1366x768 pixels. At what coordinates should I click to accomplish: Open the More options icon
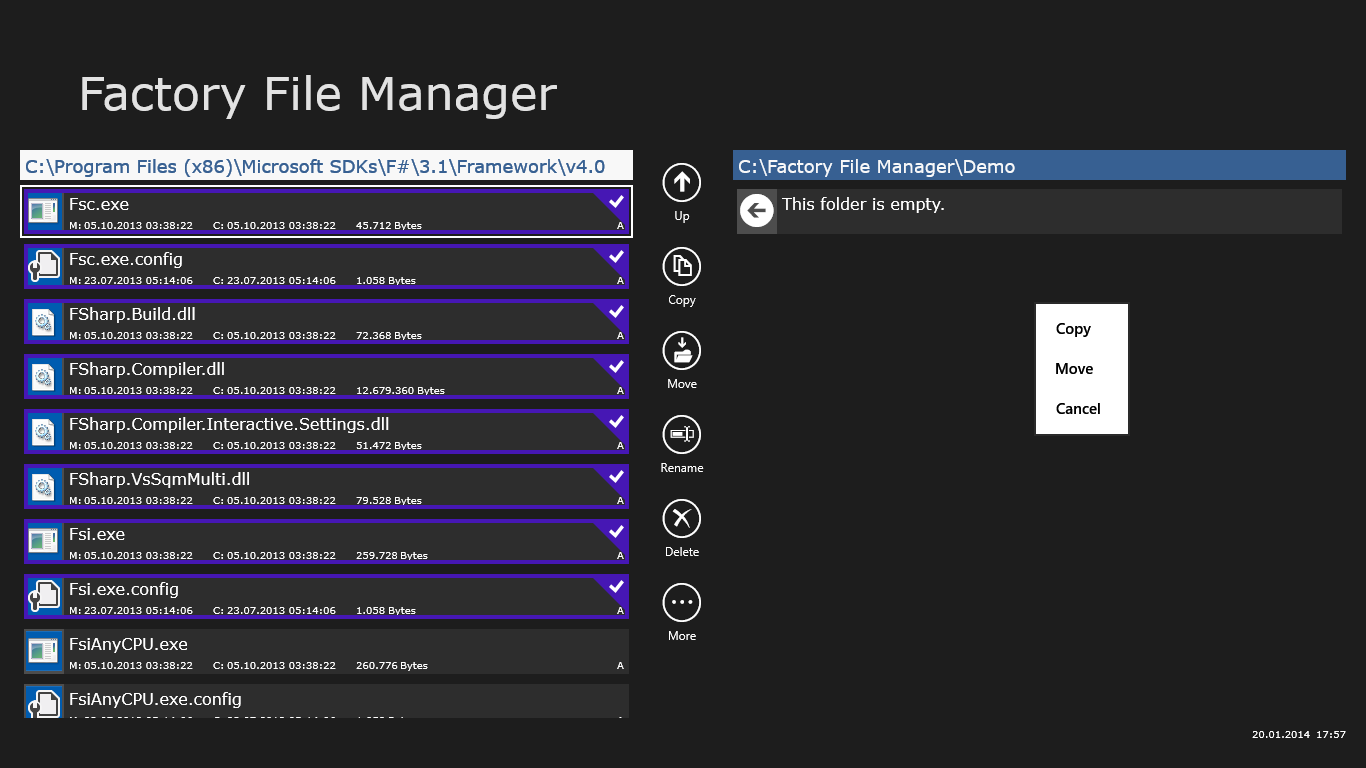coord(682,602)
